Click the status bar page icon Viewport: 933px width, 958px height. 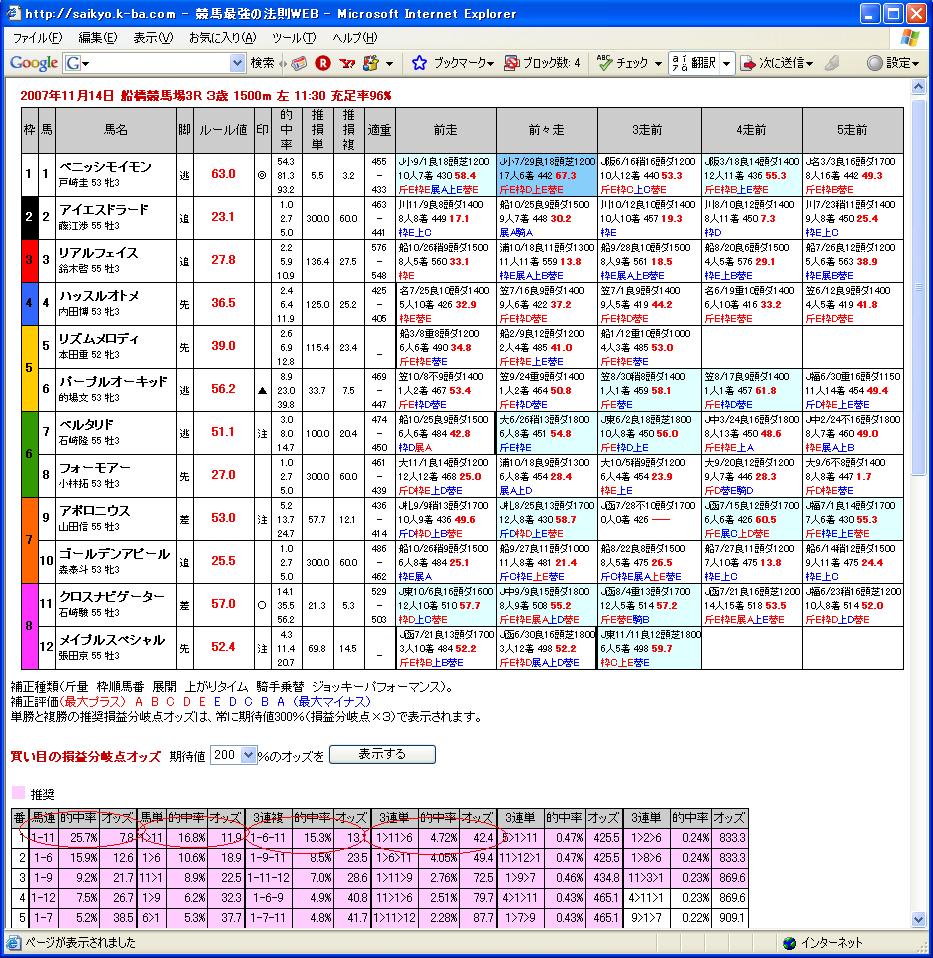[13, 943]
